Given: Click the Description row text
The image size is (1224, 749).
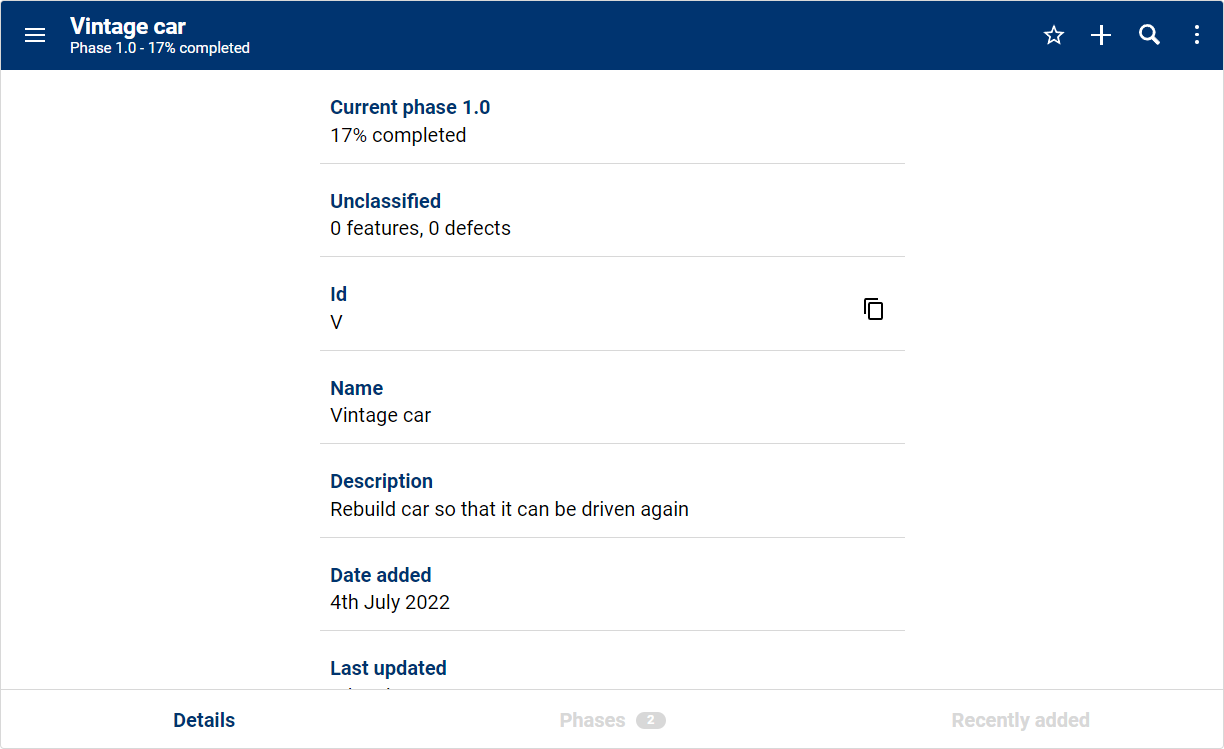Looking at the screenshot, I should click(509, 509).
